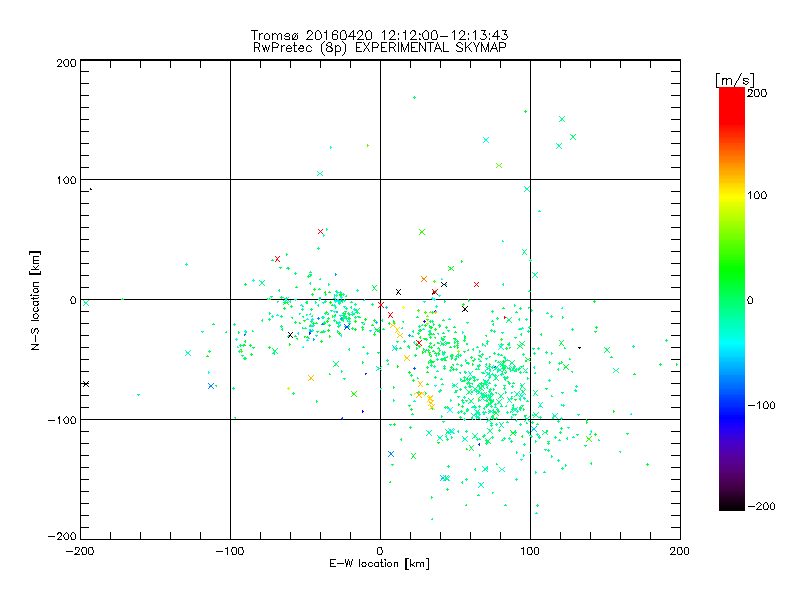Click the N-S location [km] axis label
The width and height of the screenshot is (800, 600).
click(37, 300)
